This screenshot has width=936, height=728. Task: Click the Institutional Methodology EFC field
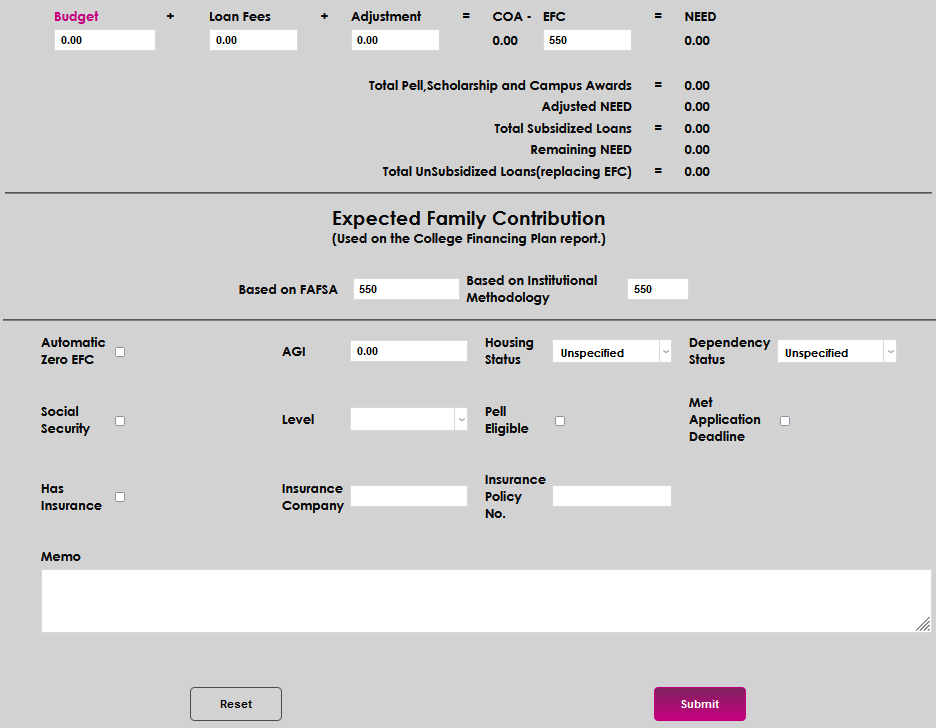[x=657, y=289]
